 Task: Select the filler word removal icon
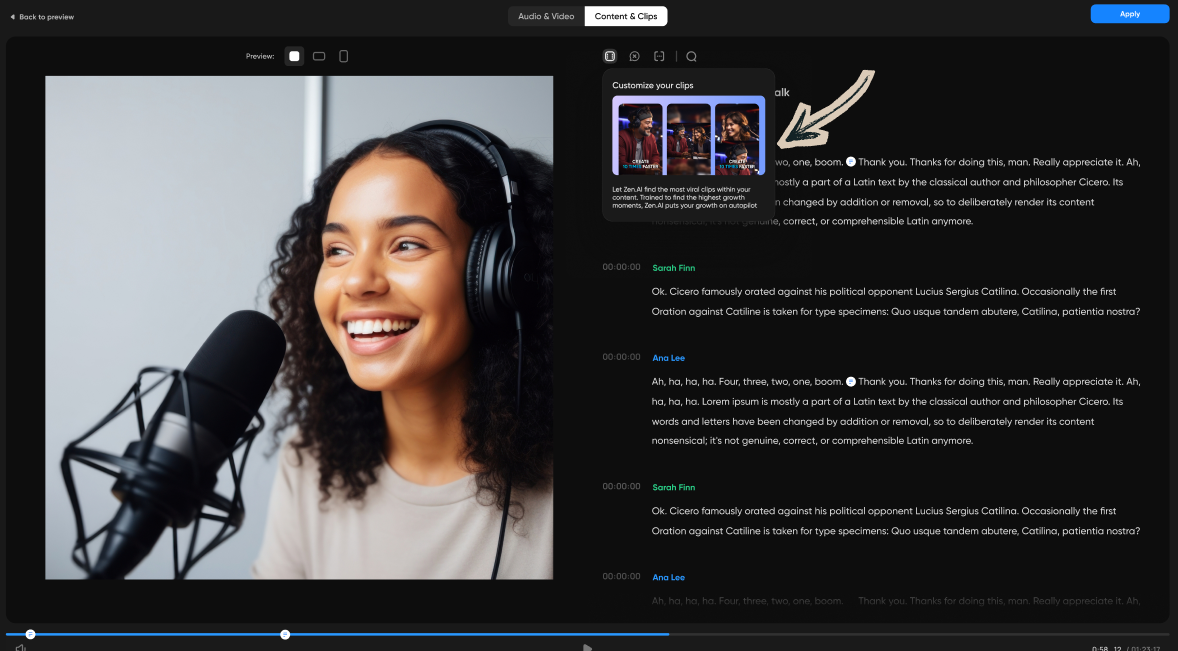(x=634, y=56)
